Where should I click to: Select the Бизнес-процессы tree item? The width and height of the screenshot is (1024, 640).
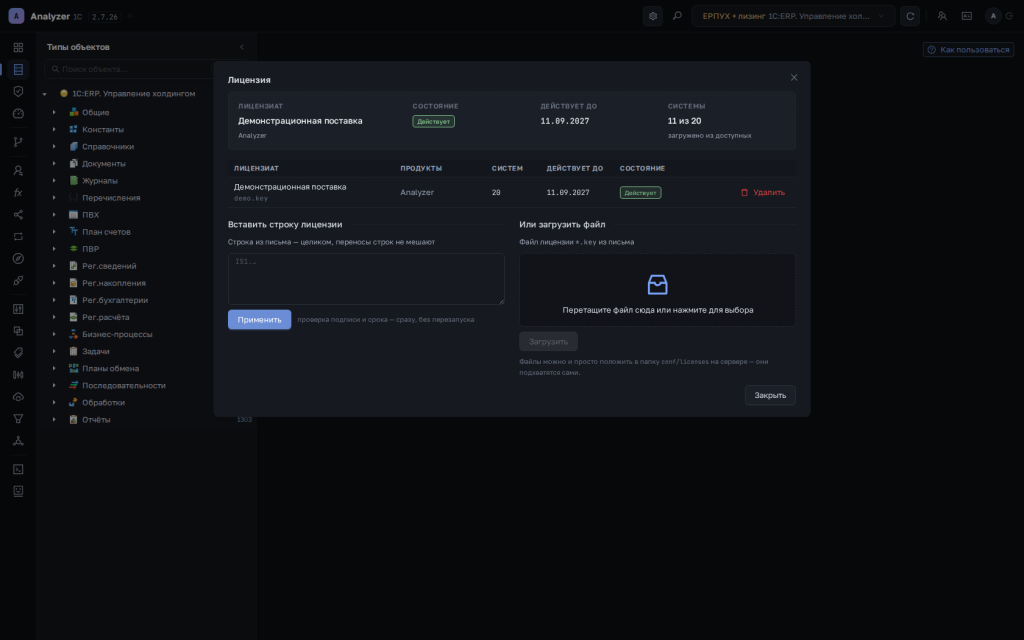[117, 334]
